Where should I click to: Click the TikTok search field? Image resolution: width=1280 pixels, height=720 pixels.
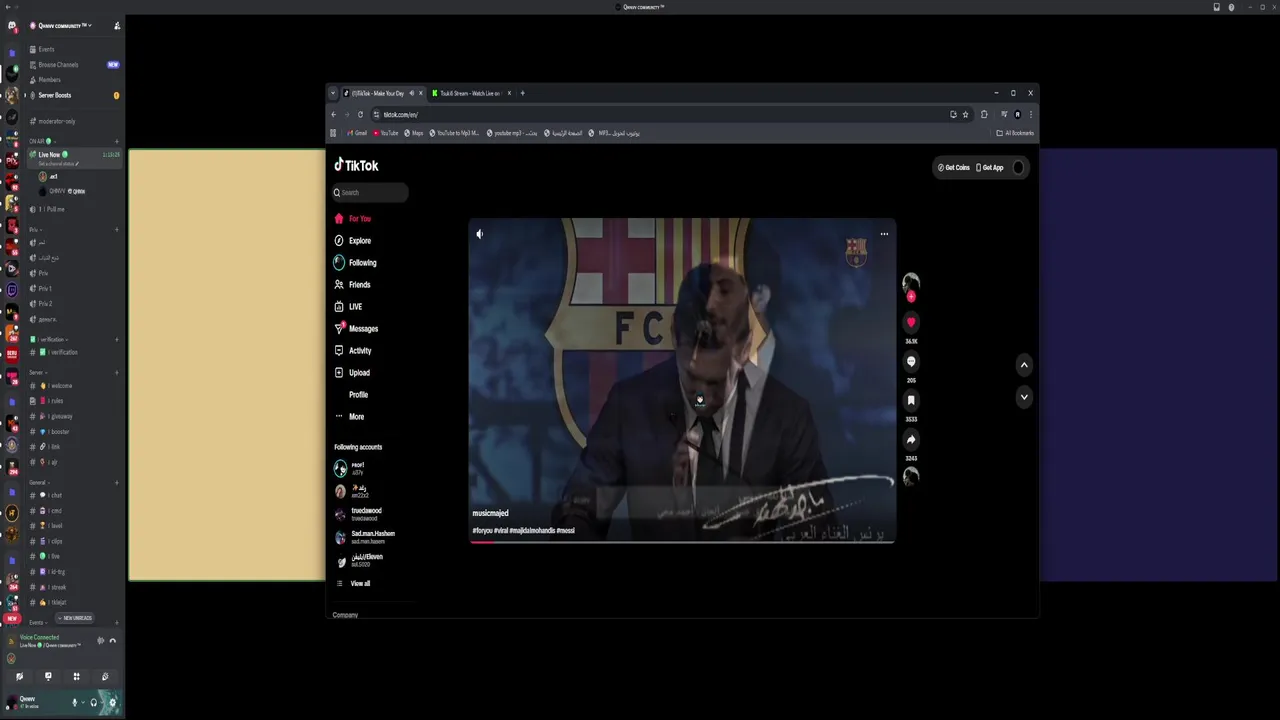tap(370, 192)
